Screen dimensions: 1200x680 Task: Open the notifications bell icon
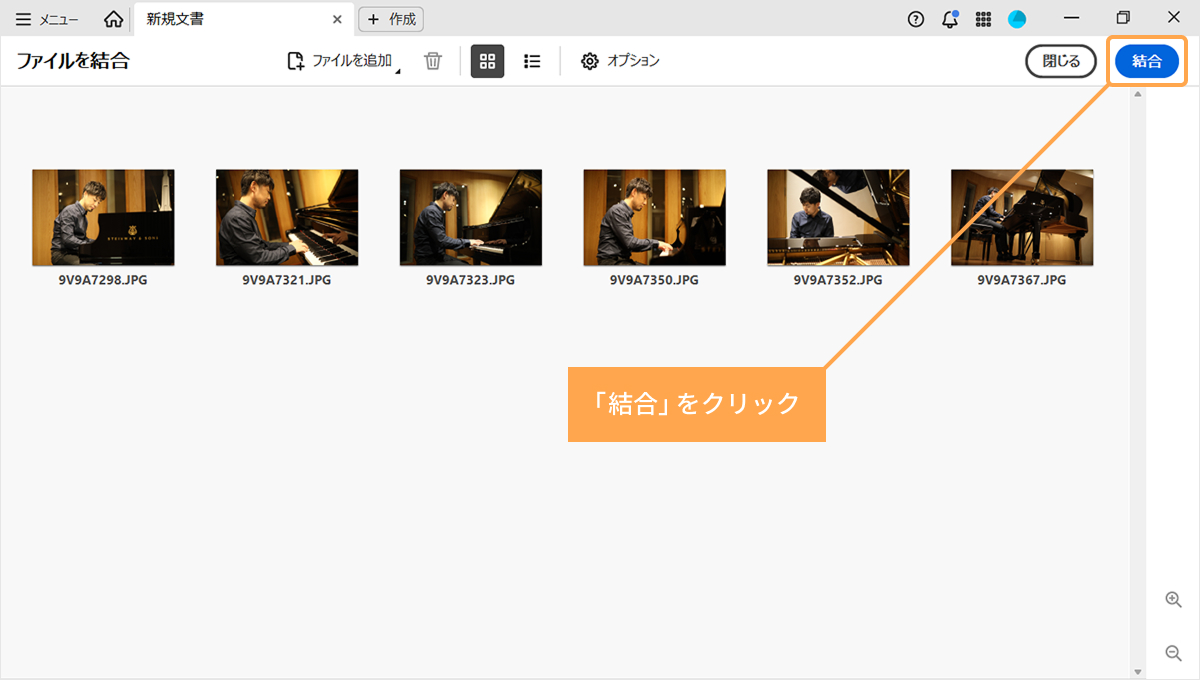[950, 19]
